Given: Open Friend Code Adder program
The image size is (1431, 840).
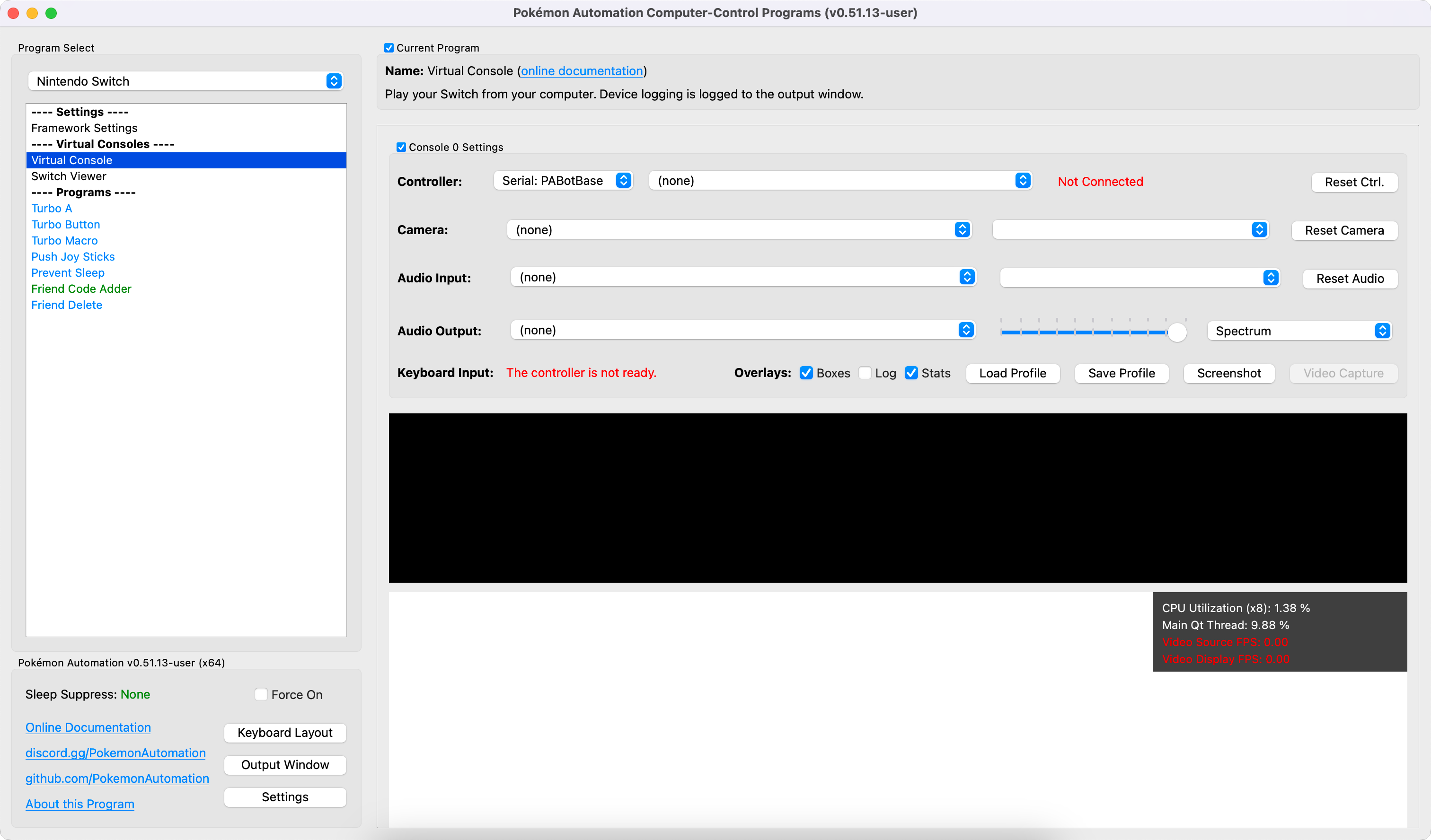Looking at the screenshot, I should point(81,289).
